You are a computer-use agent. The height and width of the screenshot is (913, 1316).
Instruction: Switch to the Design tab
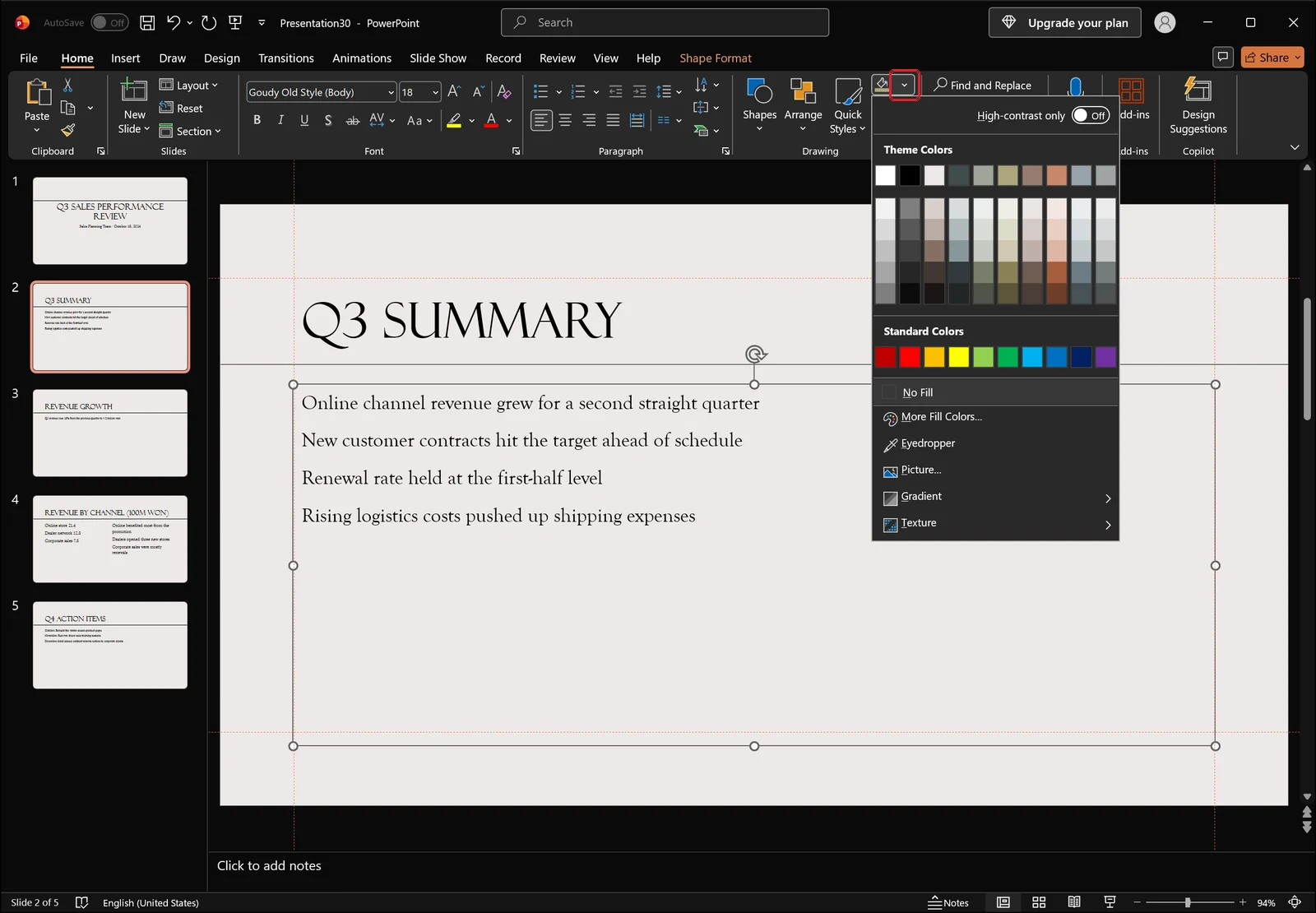pos(222,58)
